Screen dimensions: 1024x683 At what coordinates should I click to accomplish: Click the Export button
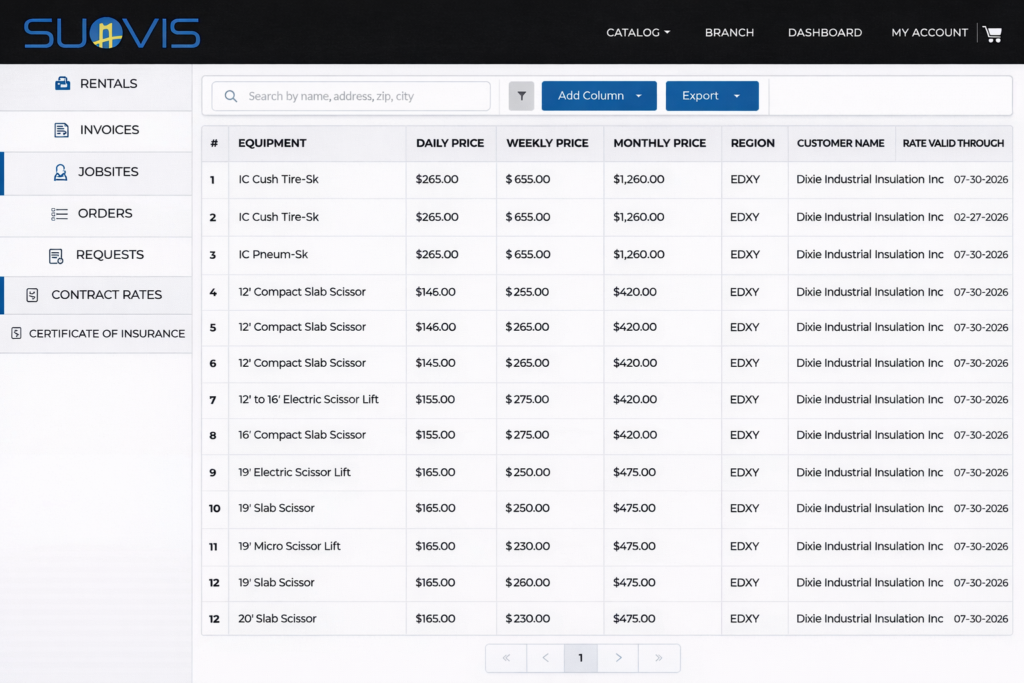click(700, 95)
